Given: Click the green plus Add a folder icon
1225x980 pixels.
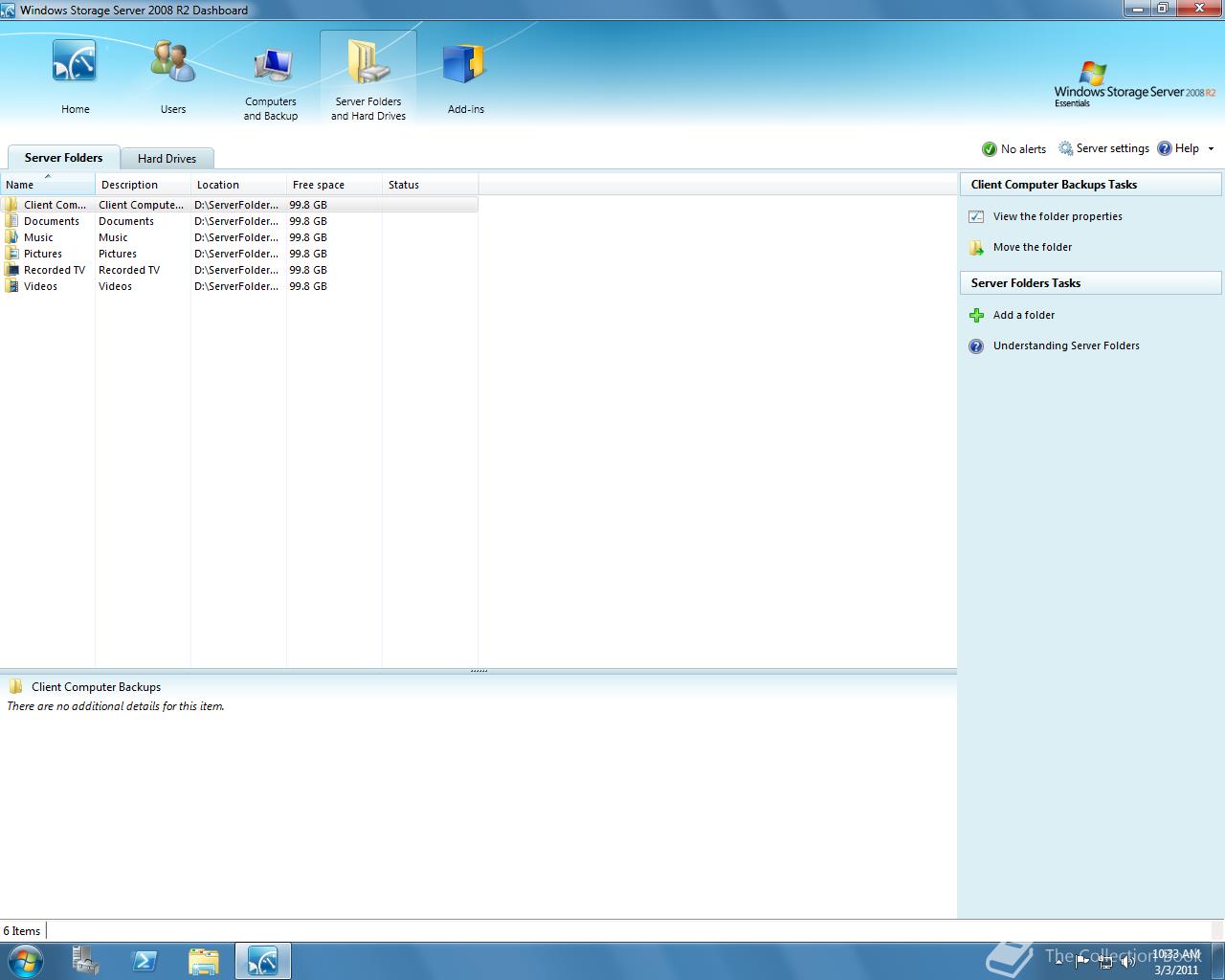Looking at the screenshot, I should coord(976,315).
